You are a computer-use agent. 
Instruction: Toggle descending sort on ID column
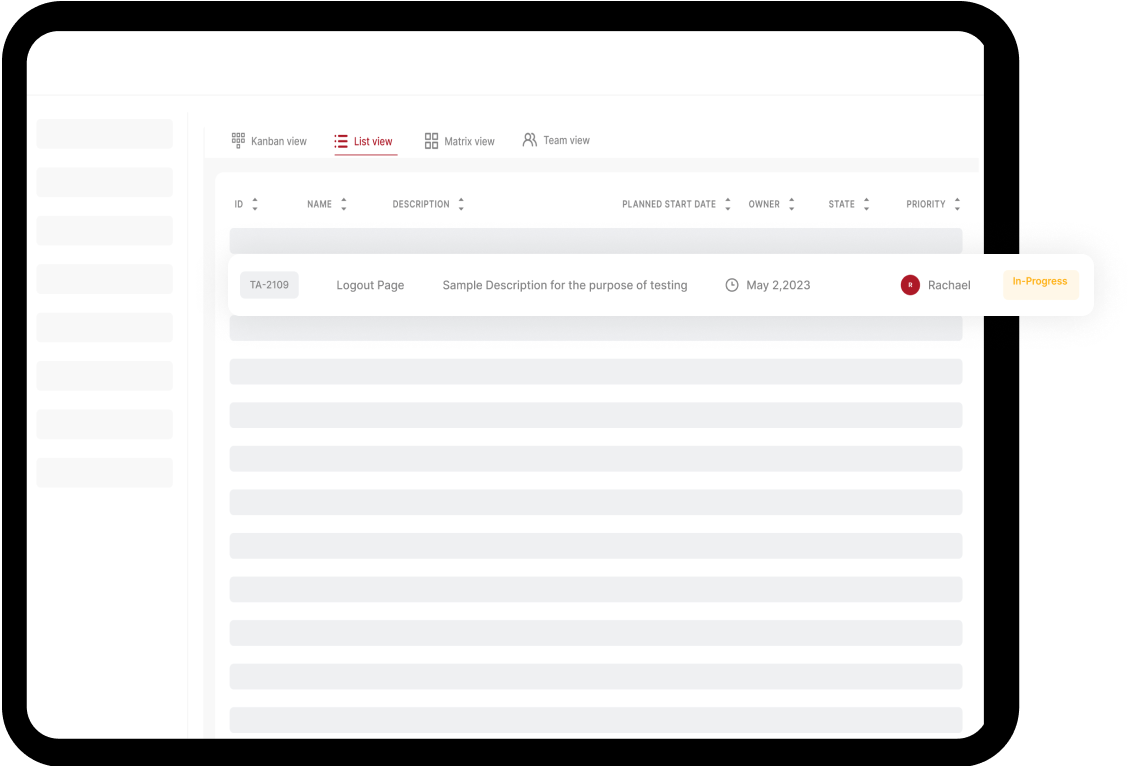256,206
